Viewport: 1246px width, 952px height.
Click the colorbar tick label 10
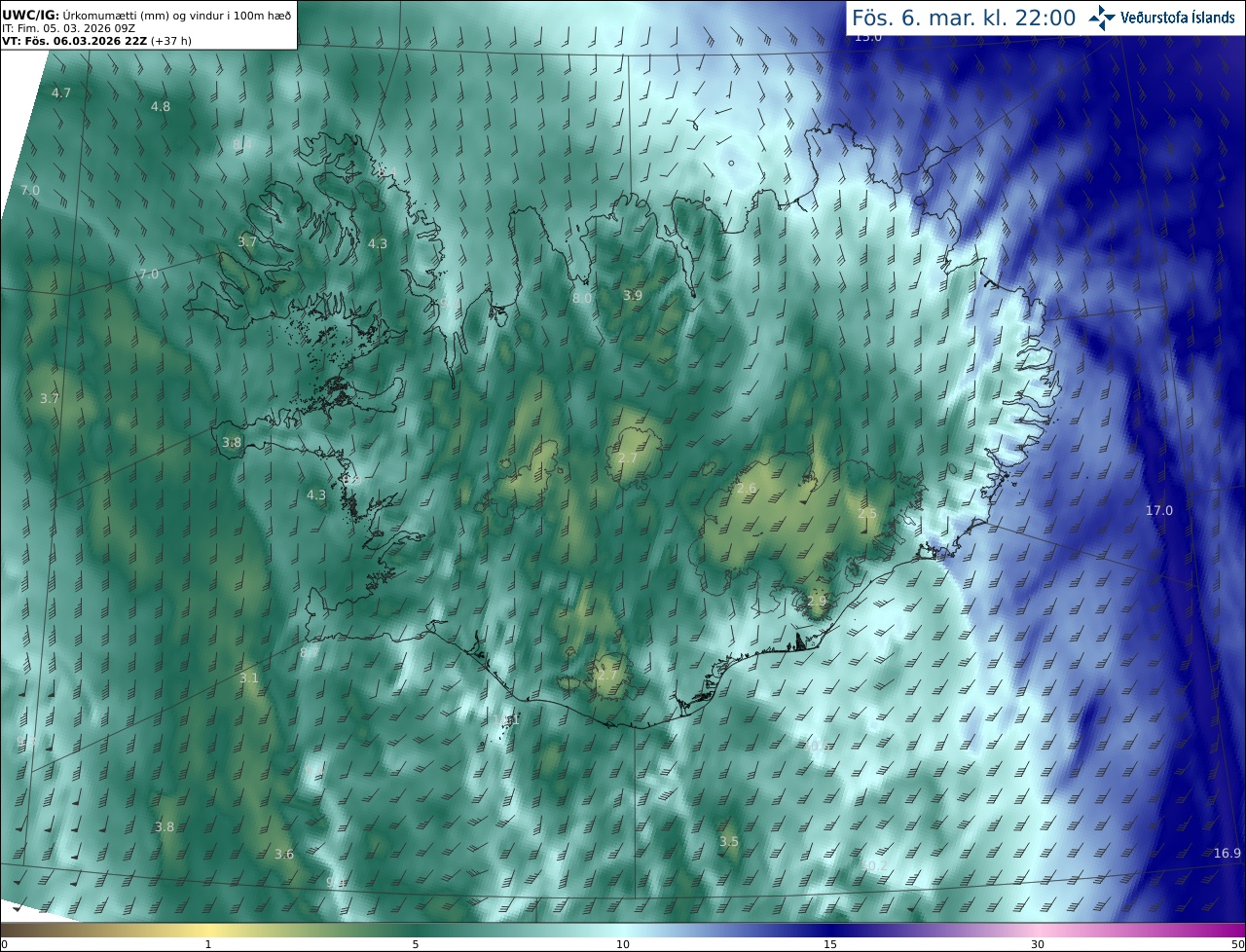click(x=623, y=944)
